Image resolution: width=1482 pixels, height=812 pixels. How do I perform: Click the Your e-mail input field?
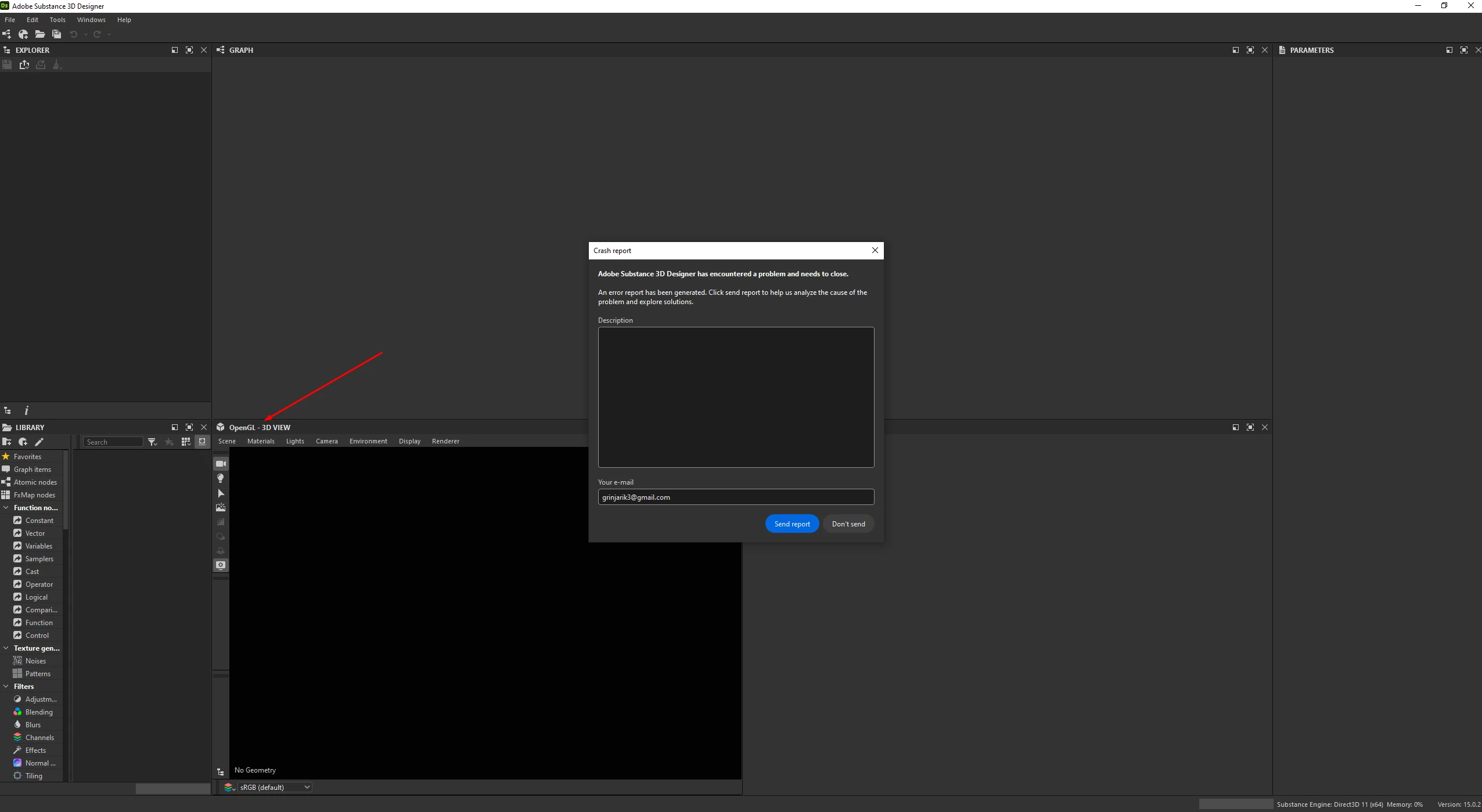coord(736,497)
